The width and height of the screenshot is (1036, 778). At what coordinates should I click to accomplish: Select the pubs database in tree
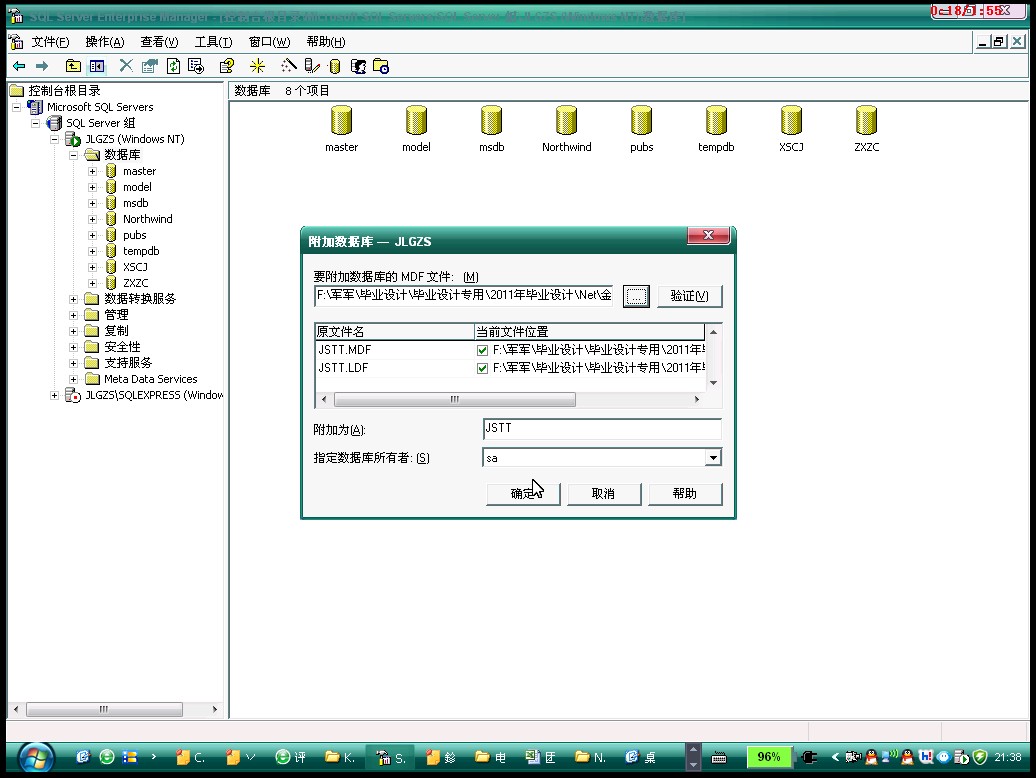pyautogui.click(x=134, y=235)
